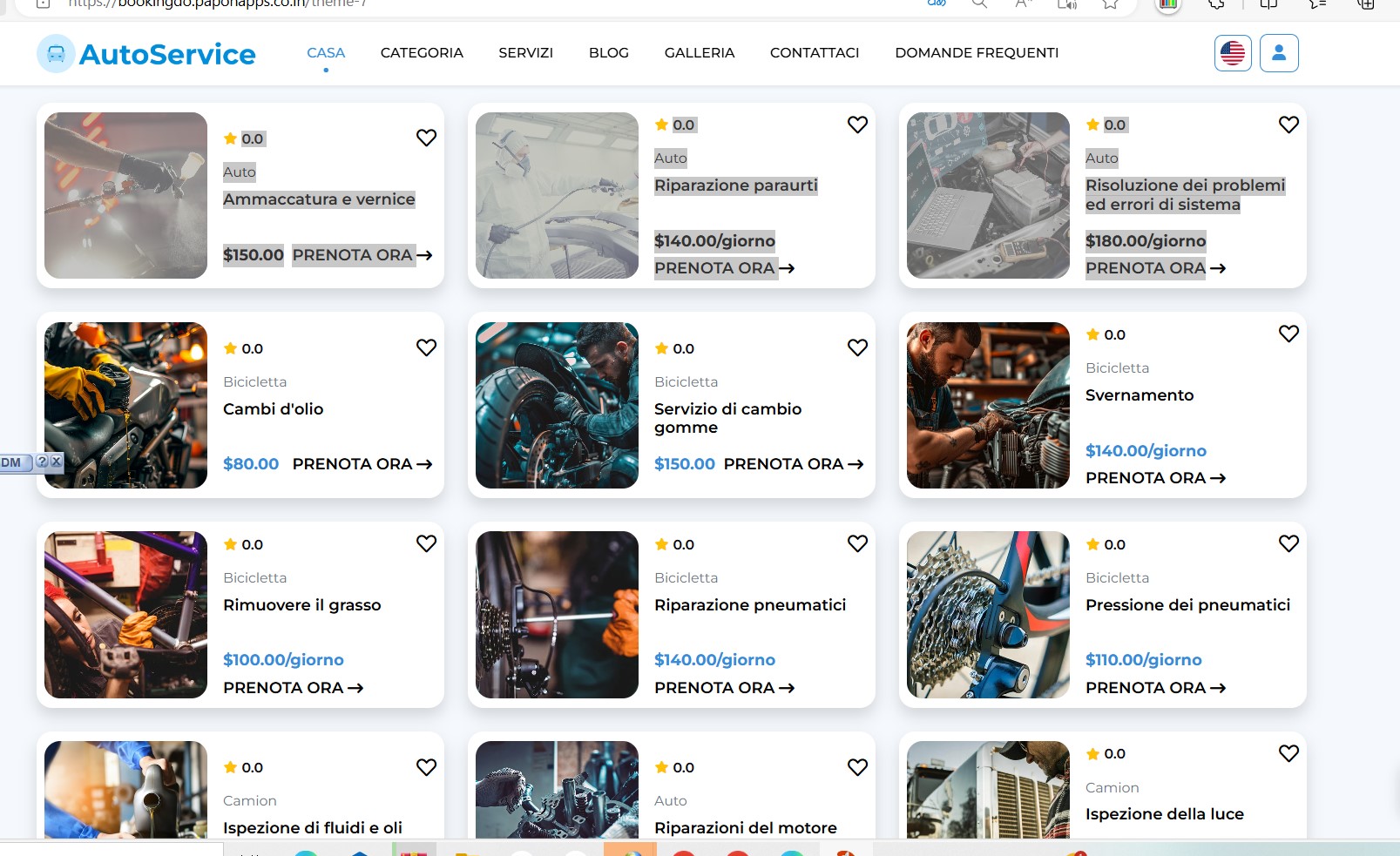Heart the Riparazioni del motore card
Viewport: 1400px width, 856px height.
857,767
